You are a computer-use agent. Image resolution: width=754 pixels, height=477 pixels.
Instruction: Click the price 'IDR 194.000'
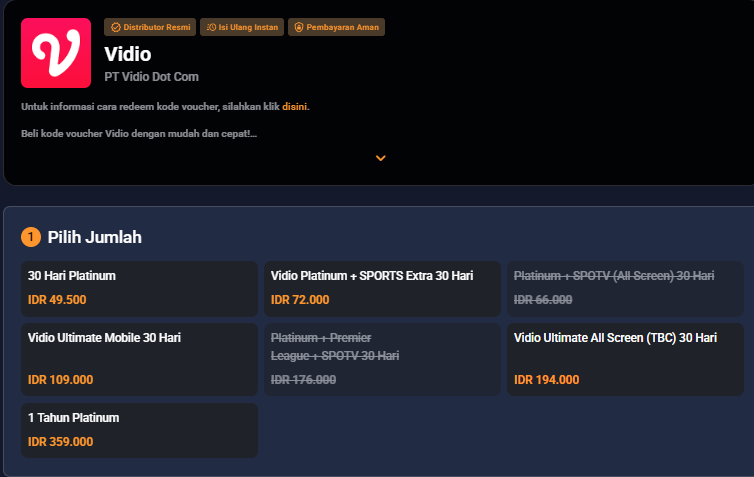click(547, 379)
